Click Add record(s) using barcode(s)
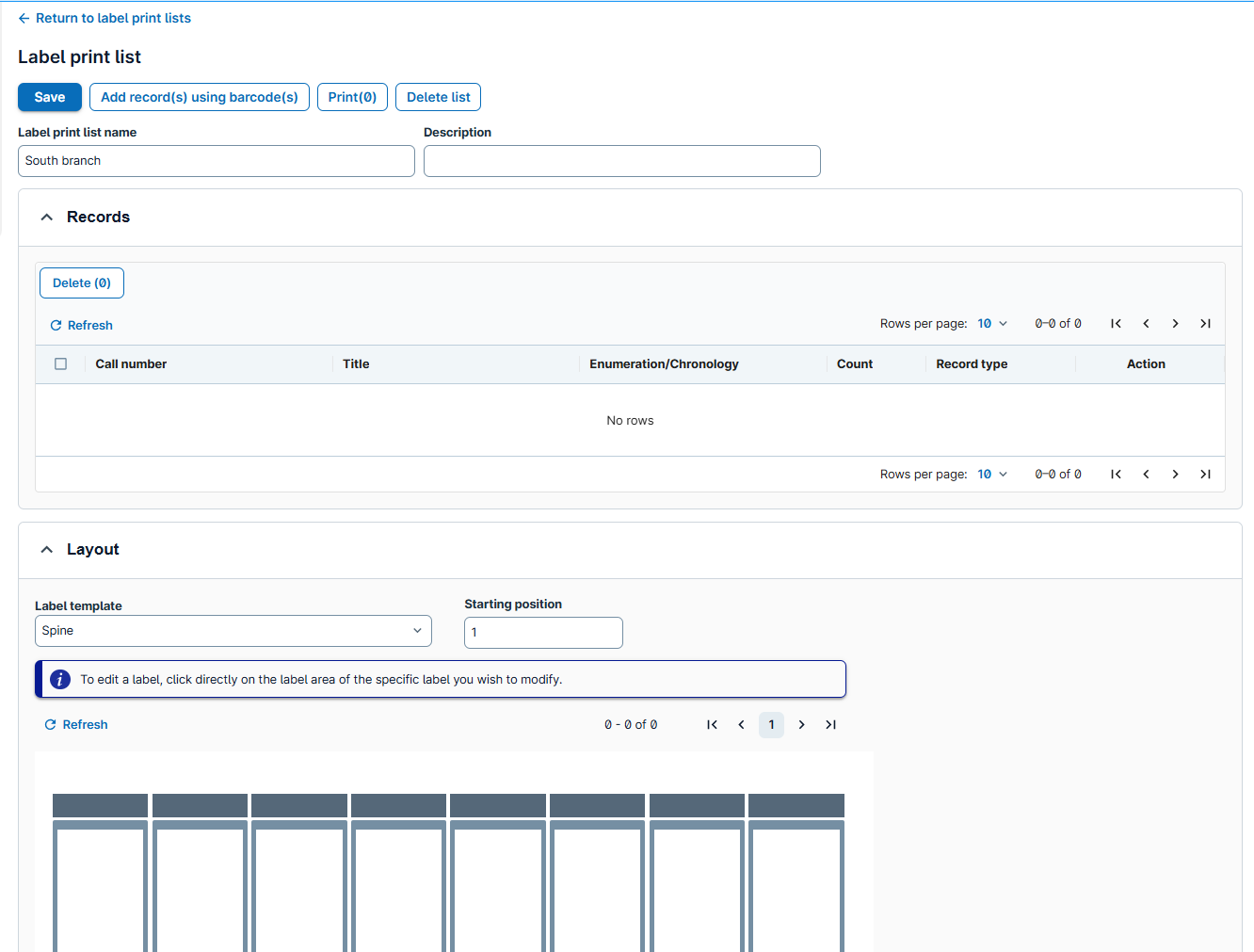 pyautogui.click(x=200, y=98)
